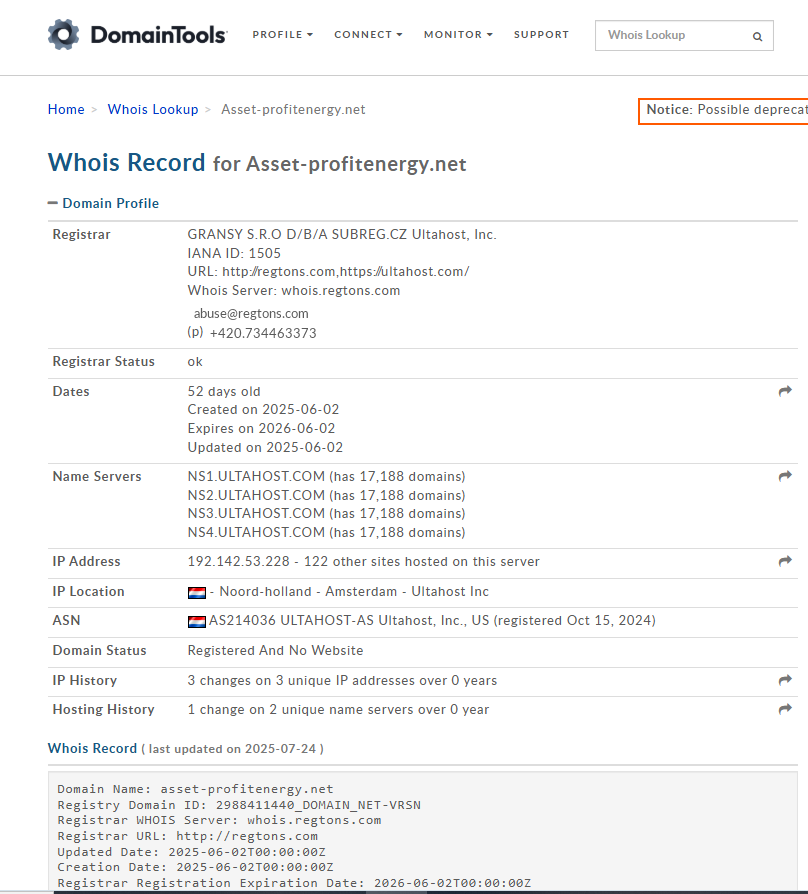This screenshot has width=808, height=894.
Task: Click NS1.ULTAHOST.COM name server entry
Action: pyautogui.click(x=326, y=477)
